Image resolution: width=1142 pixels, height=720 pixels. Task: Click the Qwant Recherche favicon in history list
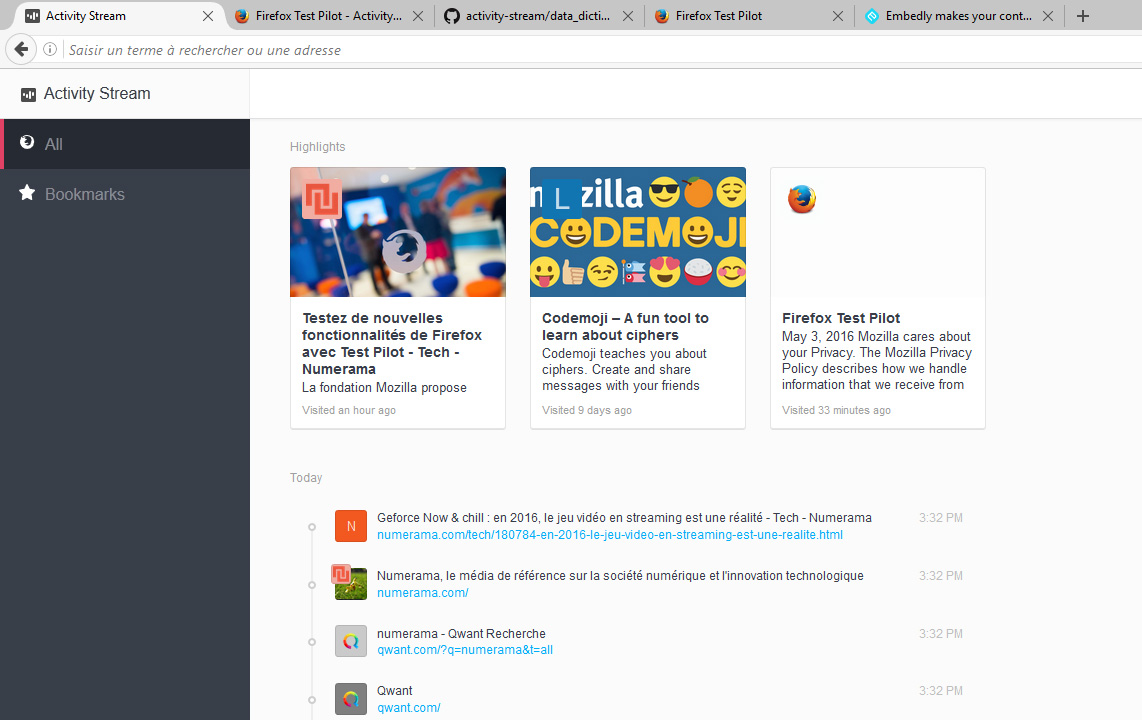coord(351,641)
